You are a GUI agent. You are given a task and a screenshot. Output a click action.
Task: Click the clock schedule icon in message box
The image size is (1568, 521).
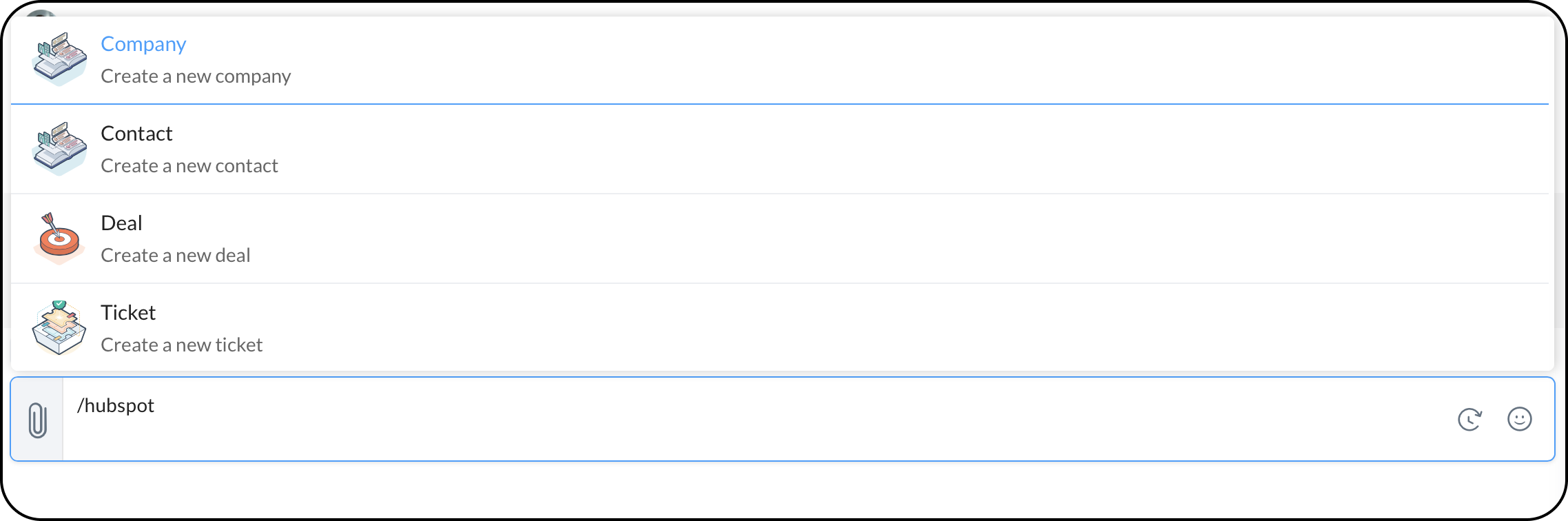pyautogui.click(x=1469, y=419)
